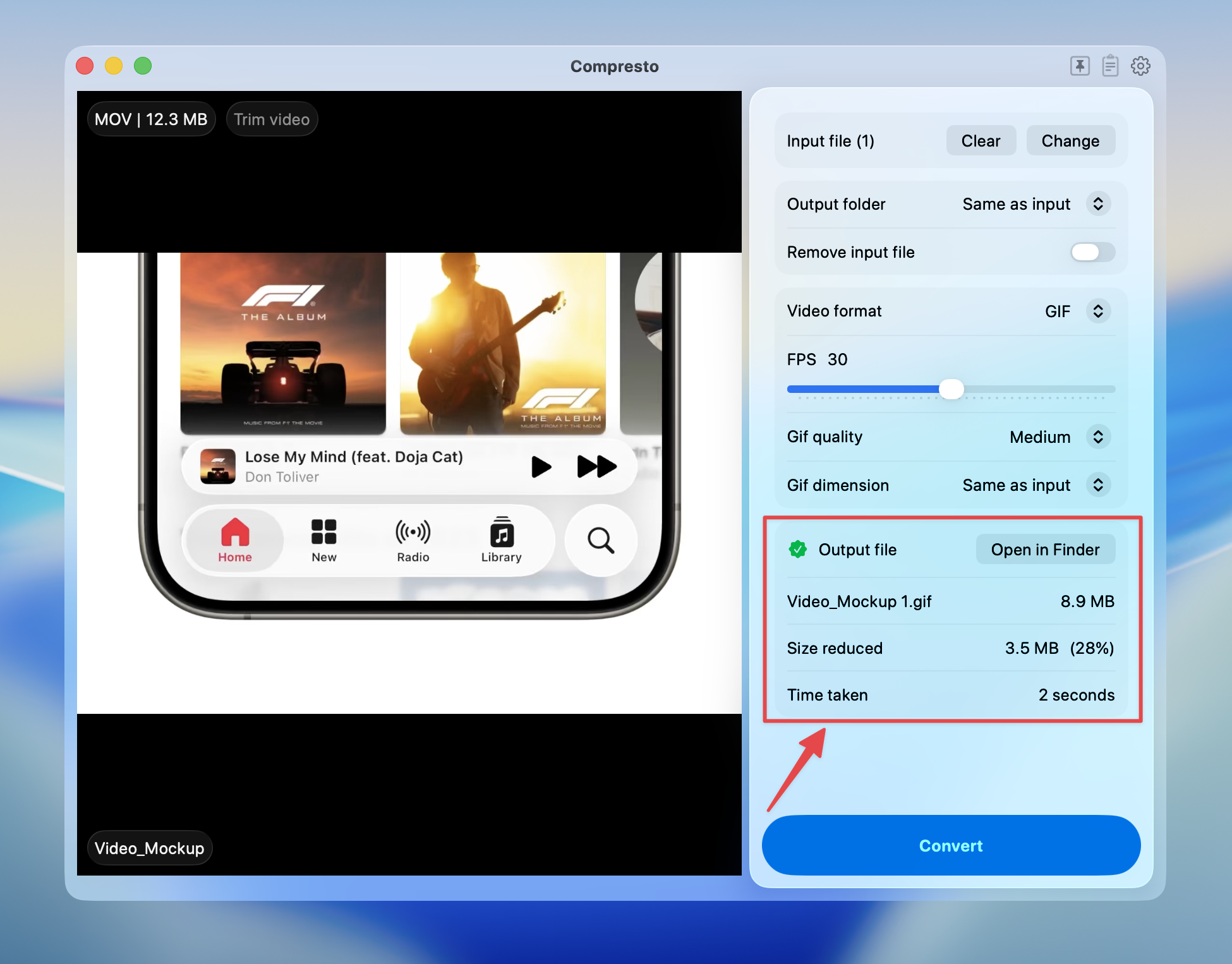Click the Trim video pill
Viewport: 1232px width, 964px height.
pos(272,119)
